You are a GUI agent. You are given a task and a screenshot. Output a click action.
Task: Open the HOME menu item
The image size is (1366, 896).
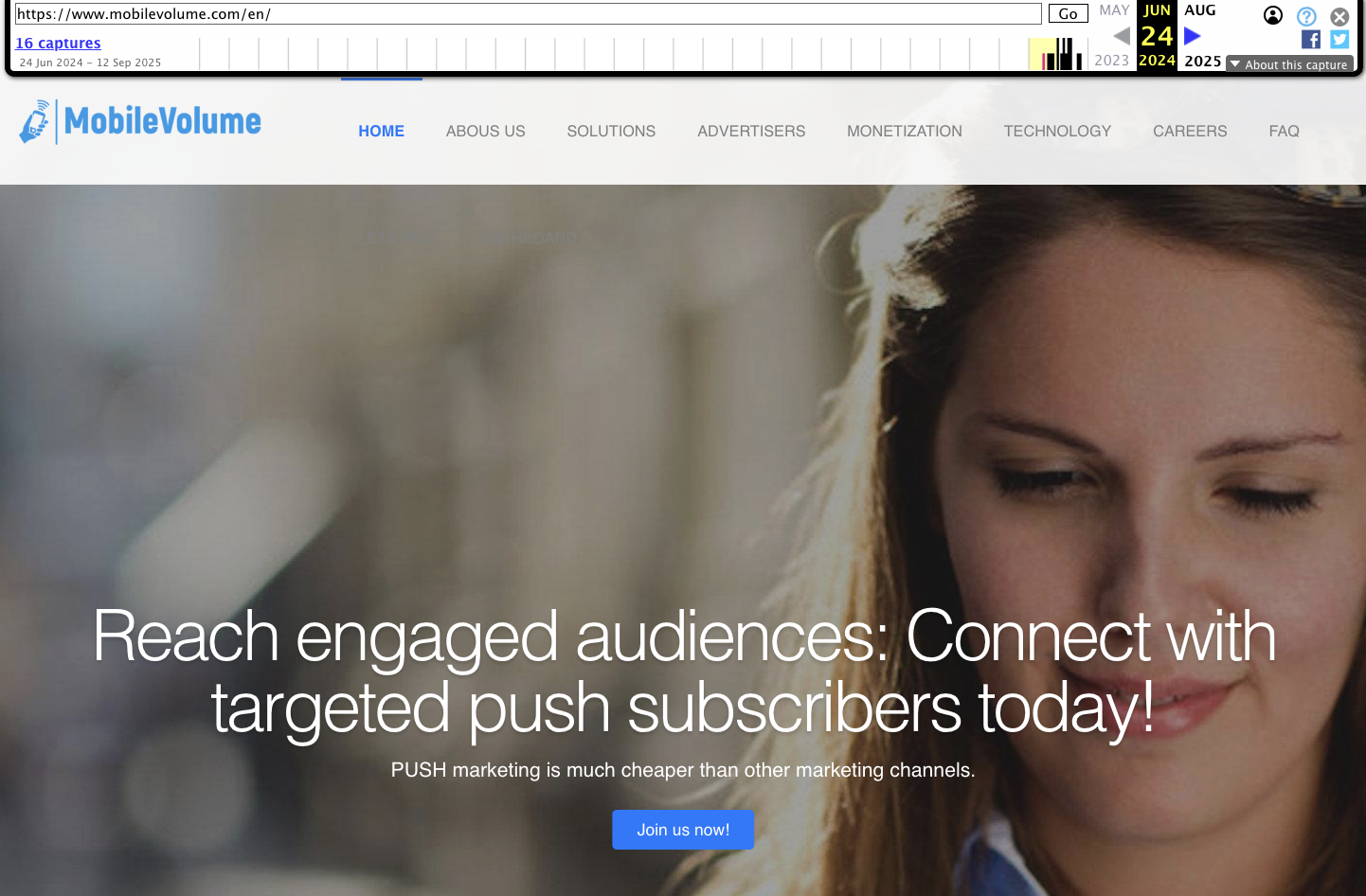coord(381,131)
